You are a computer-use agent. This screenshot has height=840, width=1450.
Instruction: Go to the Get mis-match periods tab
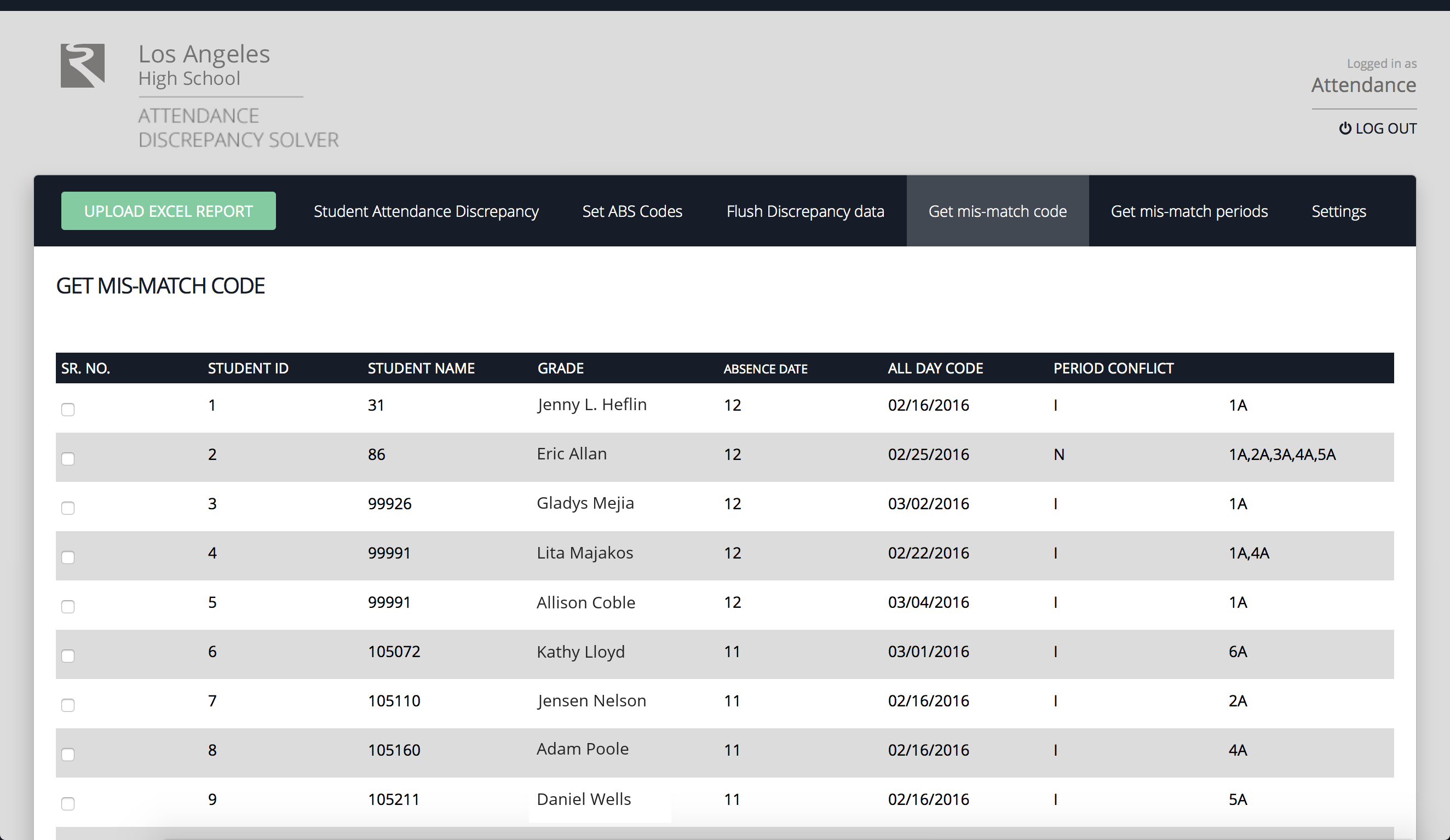[x=1189, y=211]
